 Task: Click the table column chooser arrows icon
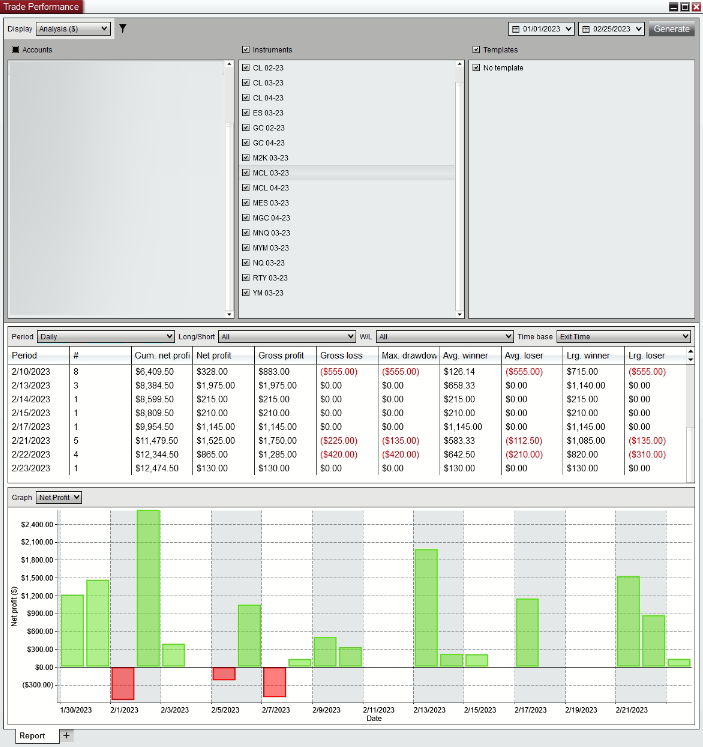pos(690,355)
